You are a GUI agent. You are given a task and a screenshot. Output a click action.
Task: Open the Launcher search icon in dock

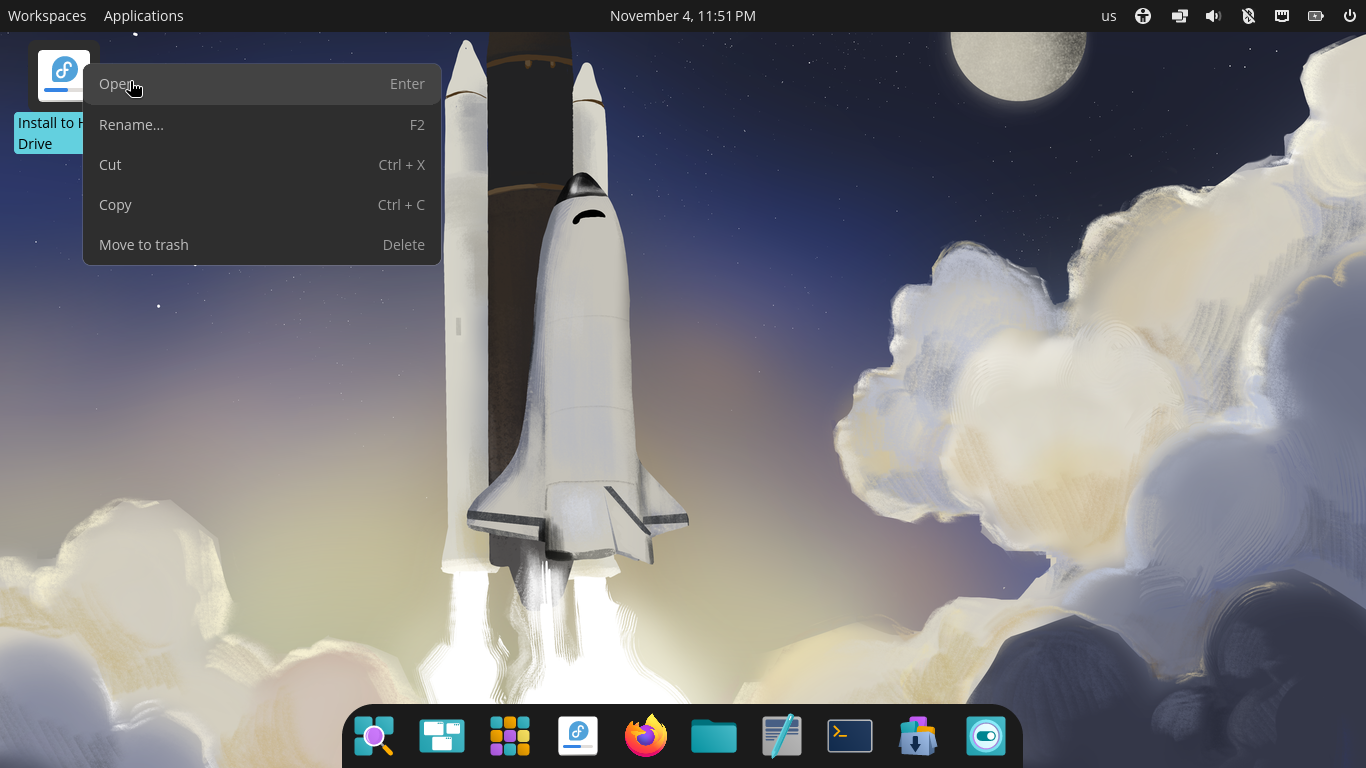tap(374, 736)
